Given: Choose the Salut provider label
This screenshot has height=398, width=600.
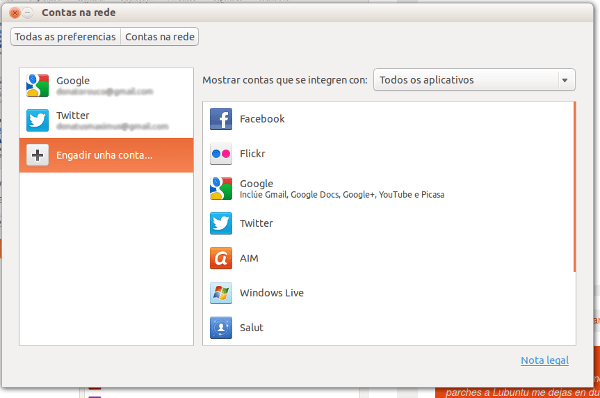Looking at the screenshot, I should click(251, 328).
